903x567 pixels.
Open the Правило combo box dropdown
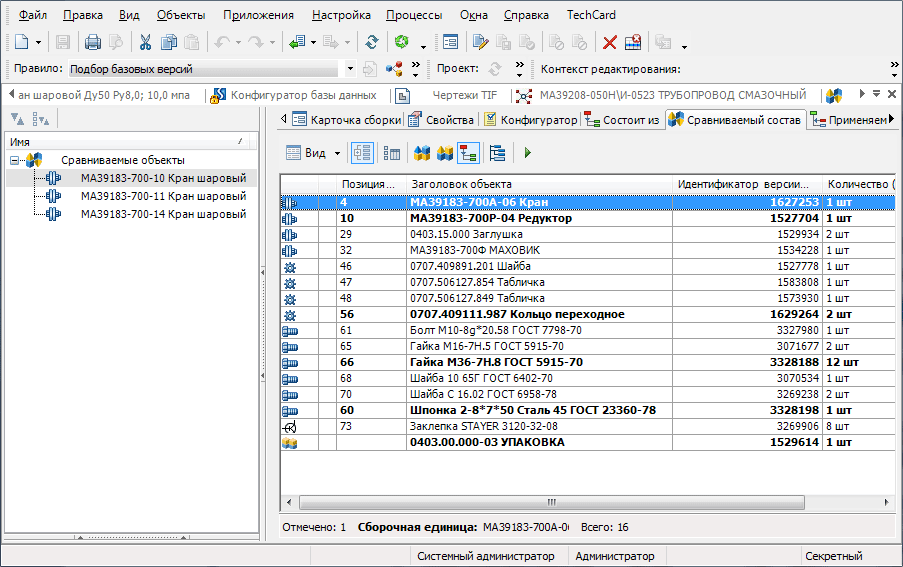[x=349, y=70]
